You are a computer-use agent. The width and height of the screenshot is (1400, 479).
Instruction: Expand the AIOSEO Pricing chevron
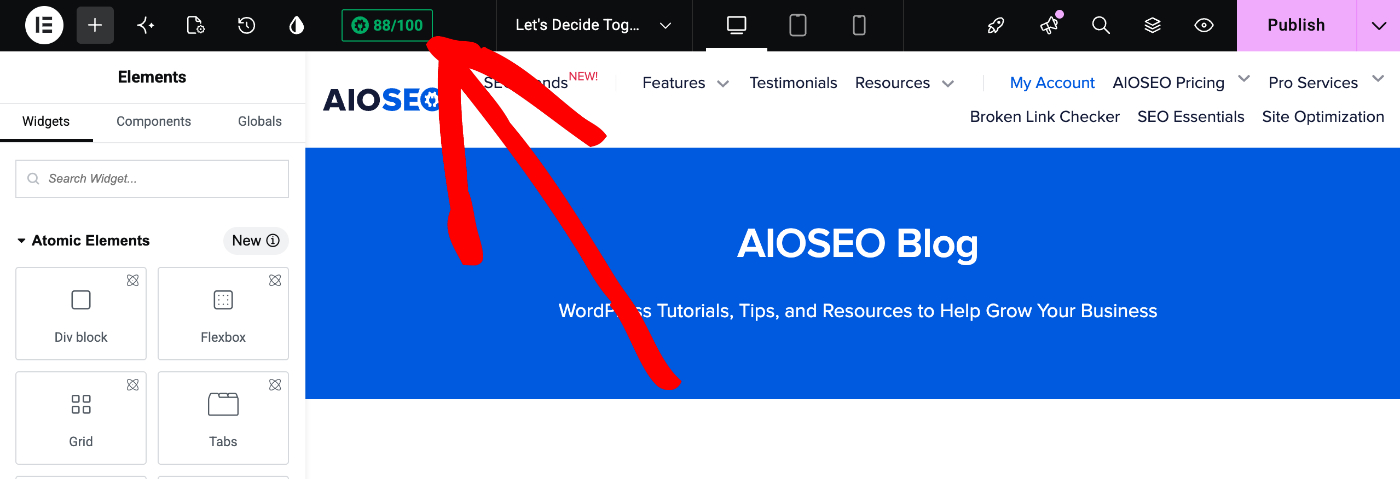(x=1244, y=78)
